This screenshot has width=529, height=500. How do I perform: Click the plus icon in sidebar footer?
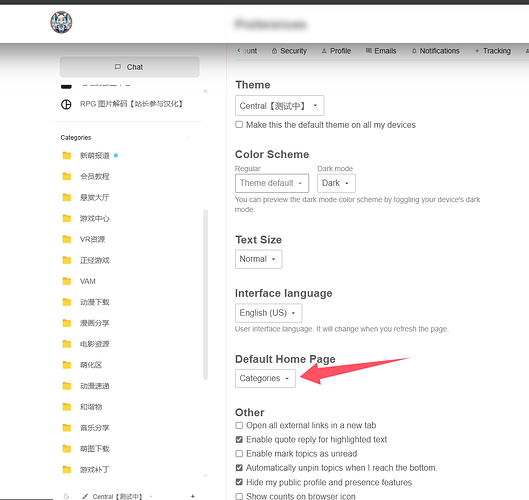click(x=192, y=496)
